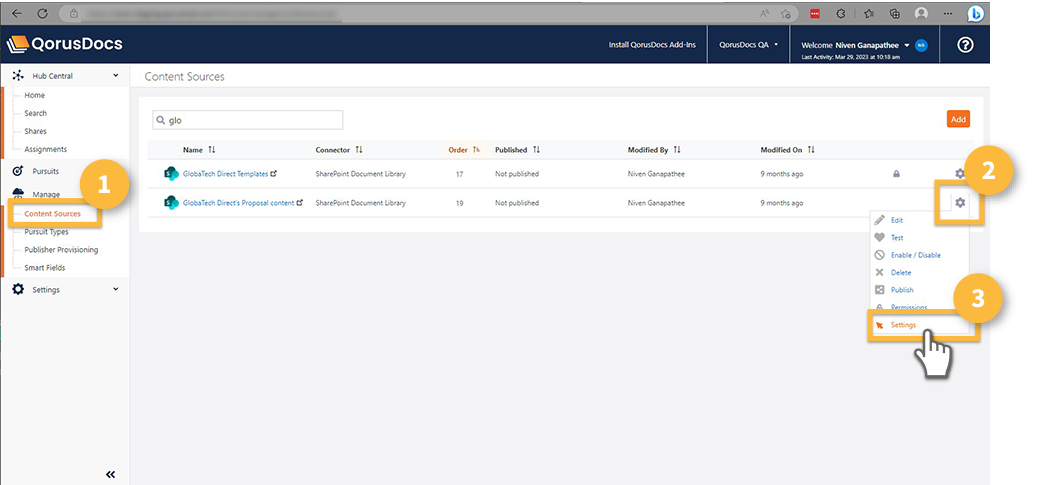Open the browser three-dot menu
This screenshot has height=485, width=1037.
point(947,13)
